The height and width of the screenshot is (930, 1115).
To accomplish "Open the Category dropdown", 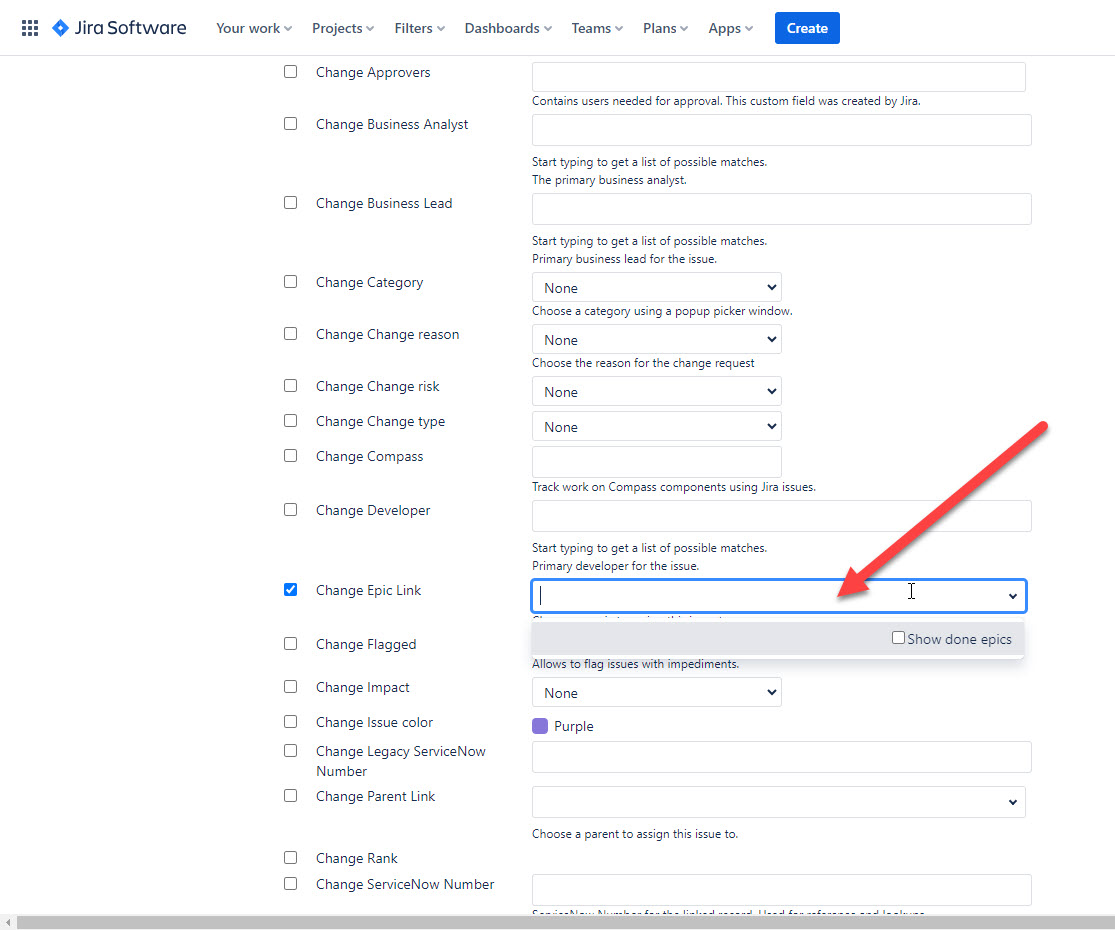I will click(656, 287).
